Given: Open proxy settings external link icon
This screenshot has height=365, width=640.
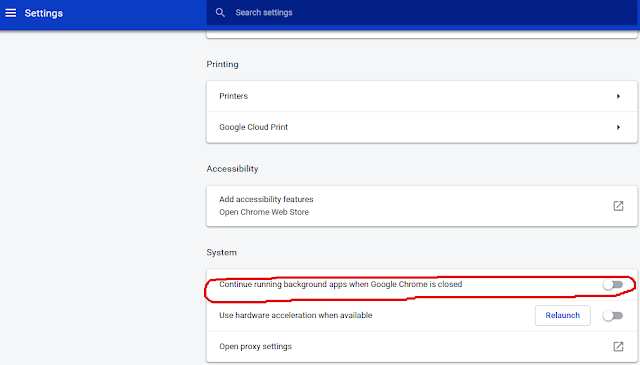Looking at the screenshot, I should [x=618, y=347].
